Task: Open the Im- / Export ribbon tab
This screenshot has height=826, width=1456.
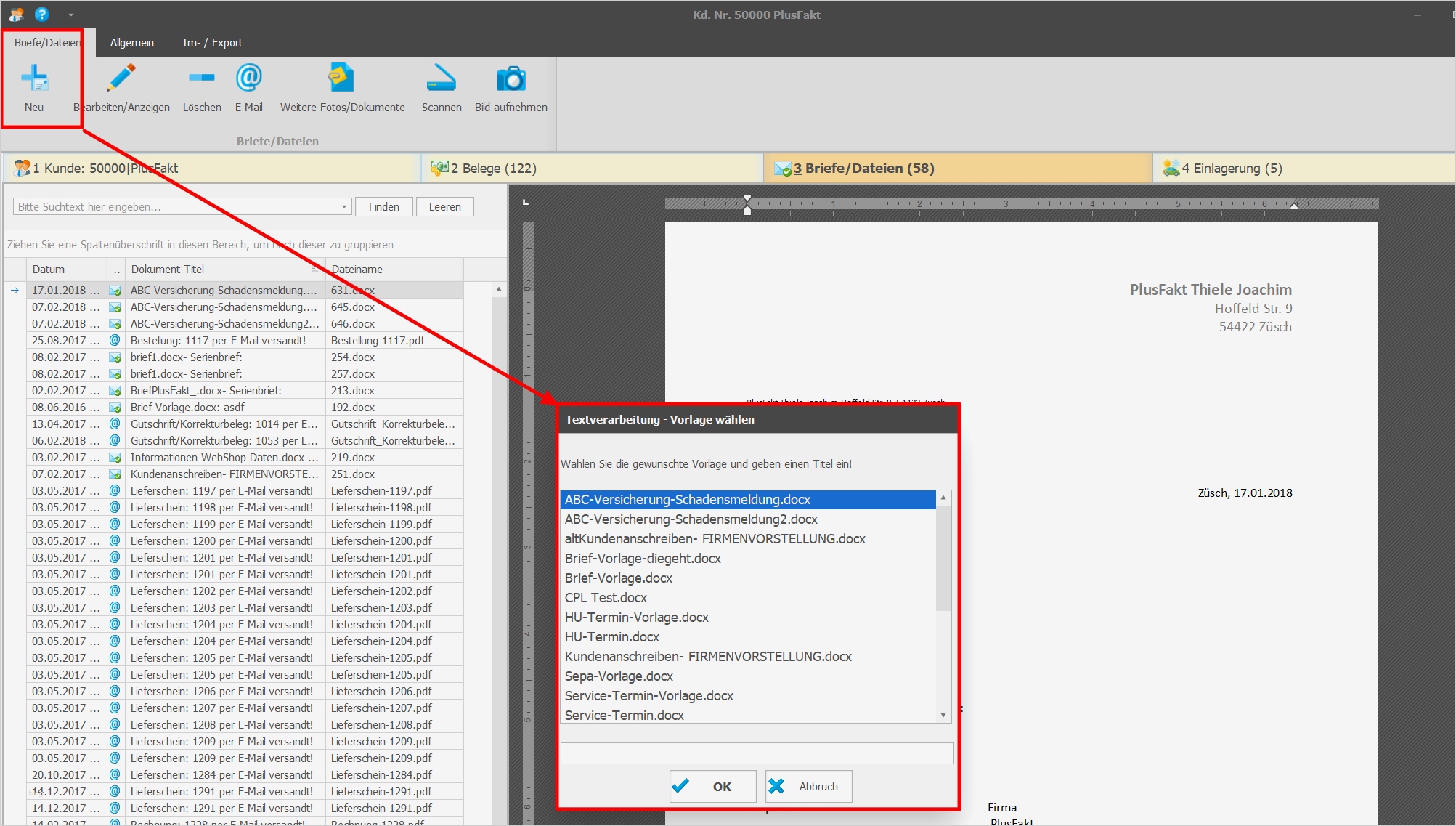Action: click(212, 43)
